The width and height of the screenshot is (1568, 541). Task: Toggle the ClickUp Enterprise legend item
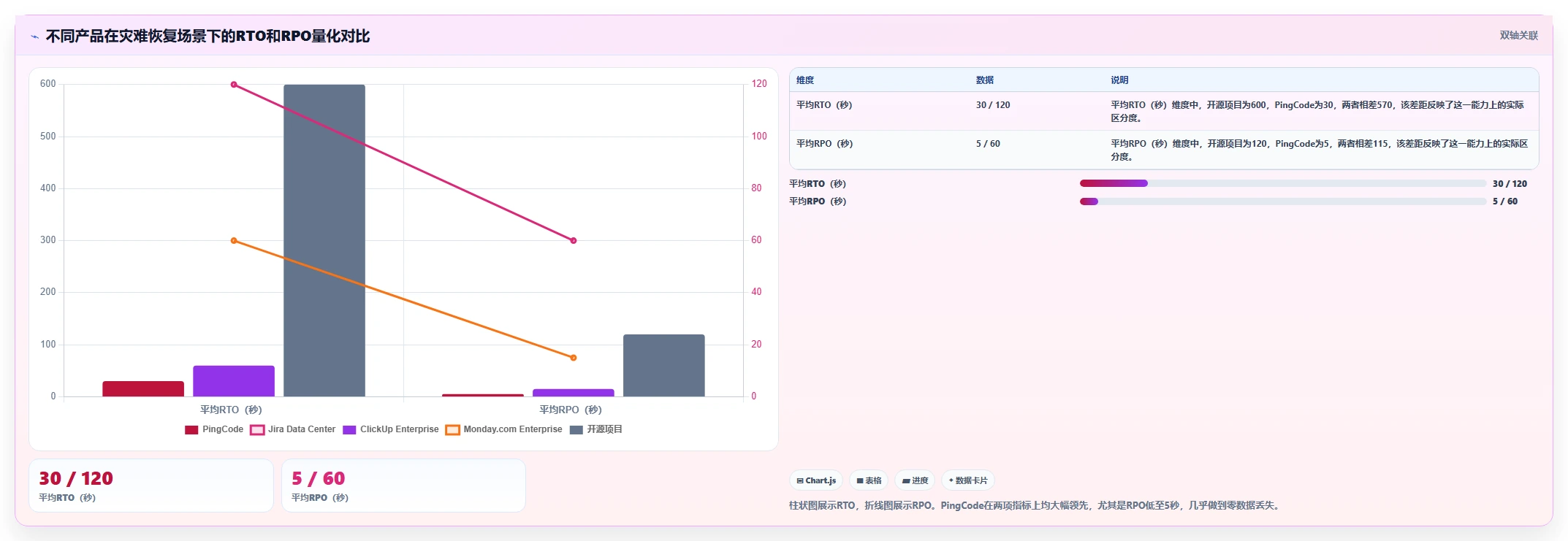pos(391,429)
